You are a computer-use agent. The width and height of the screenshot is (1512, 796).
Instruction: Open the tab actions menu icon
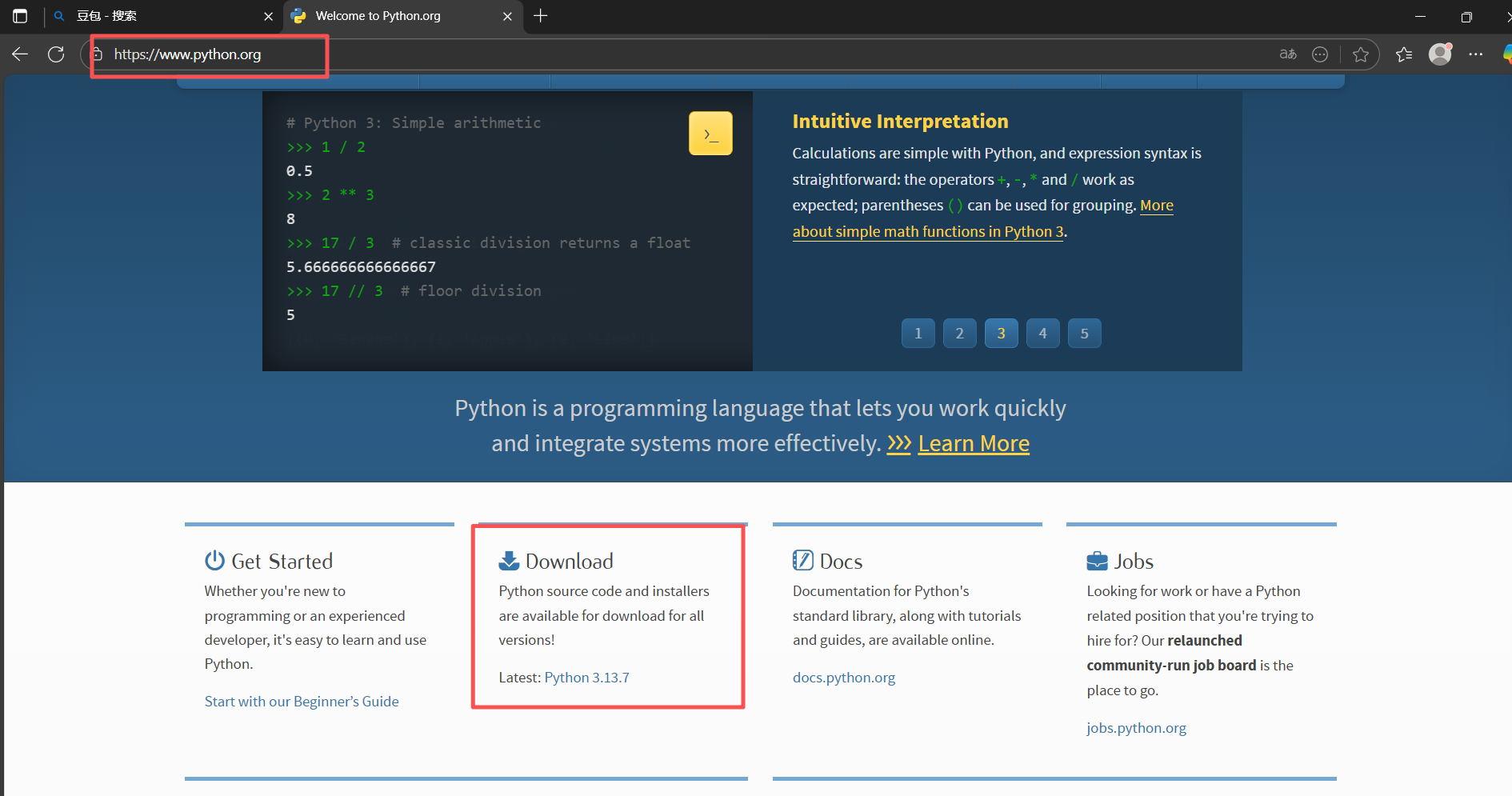[x=20, y=16]
